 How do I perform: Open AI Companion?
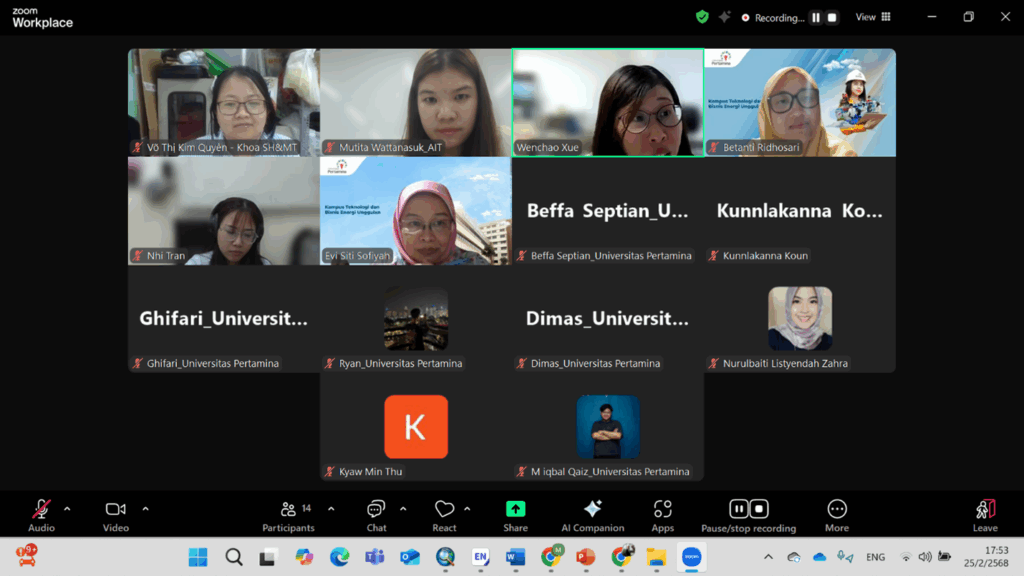[x=592, y=510]
